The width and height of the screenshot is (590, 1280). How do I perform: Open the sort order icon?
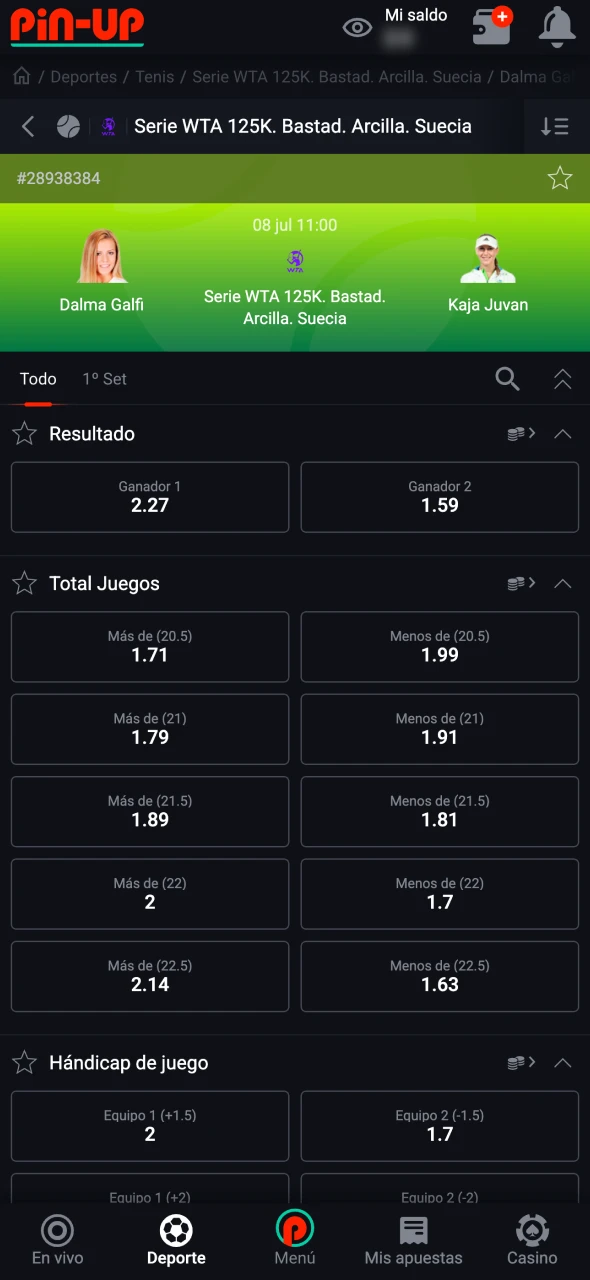(555, 126)
